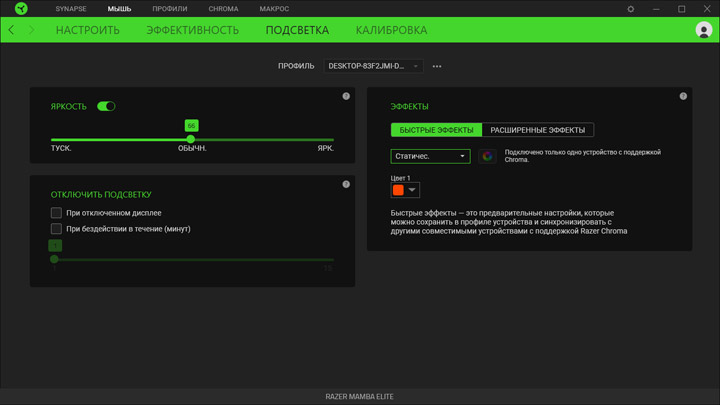The height and width of the screenshot is (405, 720).
Task: Select РАСШИРЕННЫЕ ЭФФЕКТЫ button
Action: pyautogui.click(x=538, y=130)
